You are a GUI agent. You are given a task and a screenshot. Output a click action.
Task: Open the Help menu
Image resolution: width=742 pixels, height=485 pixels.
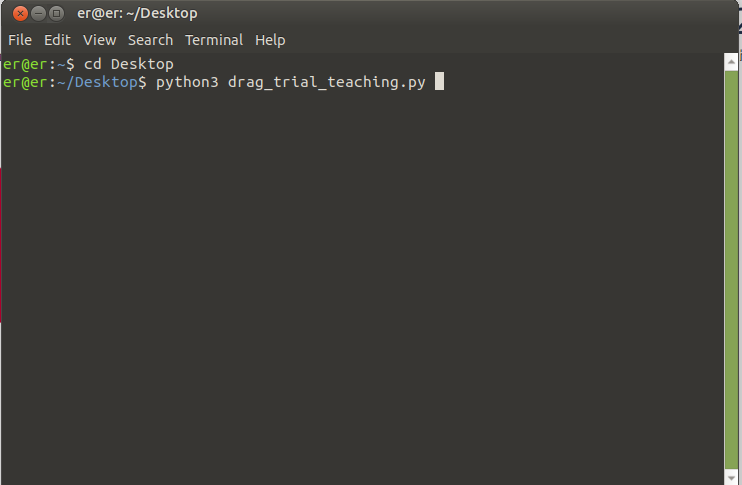[x=270, y=40]
